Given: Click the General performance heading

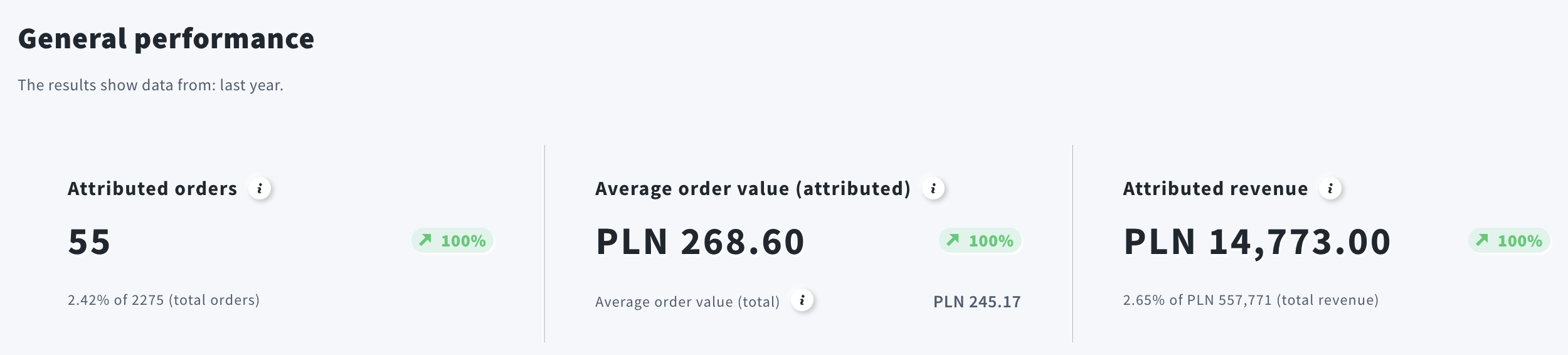Looking at the screenshot, I should pos(166,39).
